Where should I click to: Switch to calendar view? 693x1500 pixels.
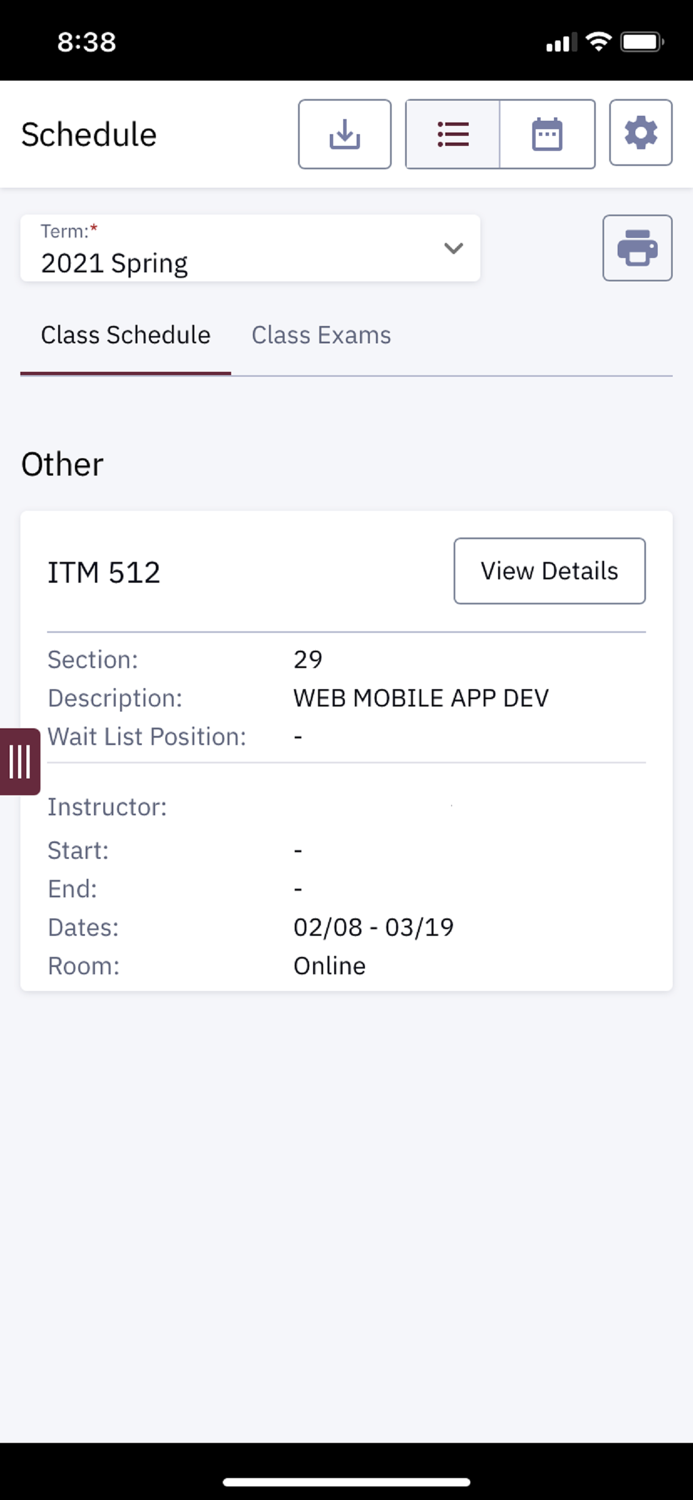[x=547, y=134]
